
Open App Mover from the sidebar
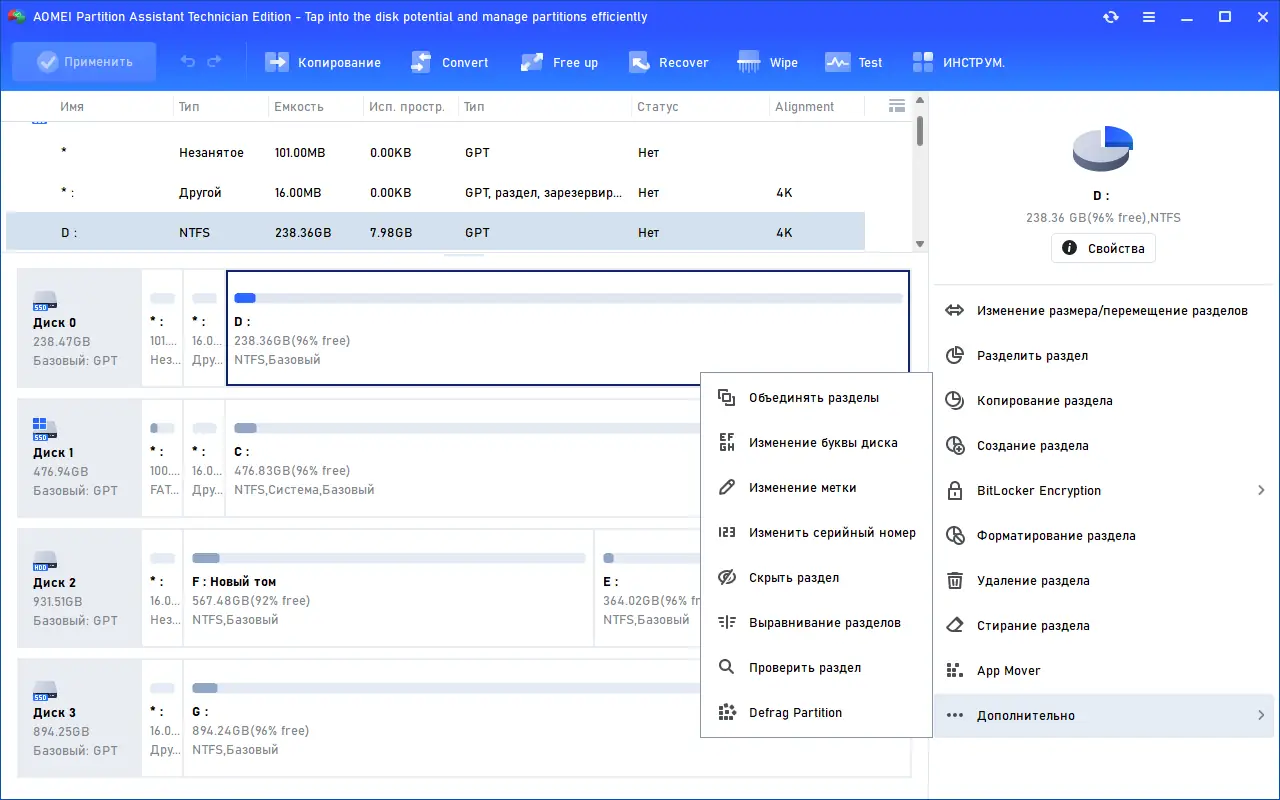(x=1008, y=670)
